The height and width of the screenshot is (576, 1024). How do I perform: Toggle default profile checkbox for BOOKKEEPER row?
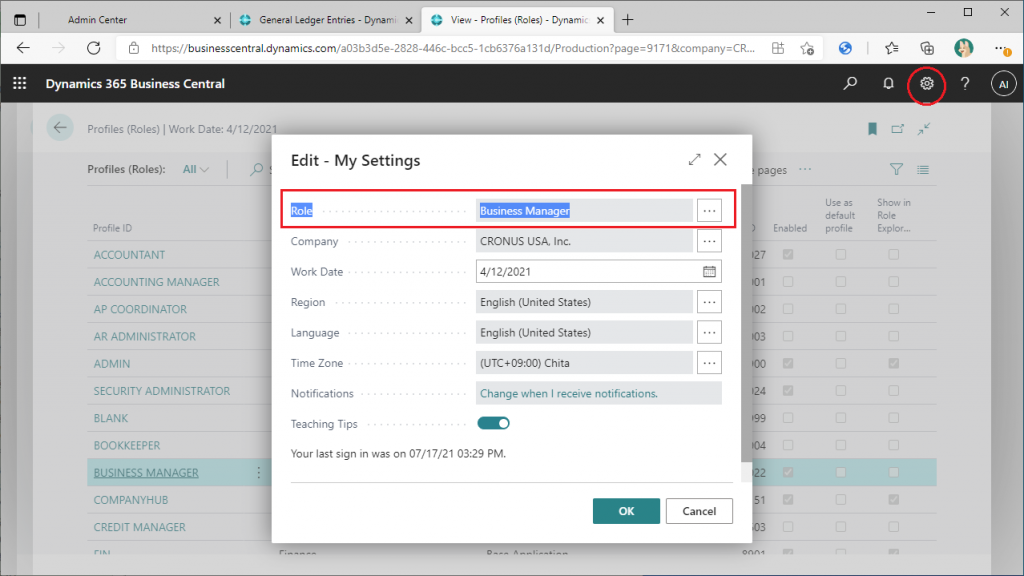(841, 445)
